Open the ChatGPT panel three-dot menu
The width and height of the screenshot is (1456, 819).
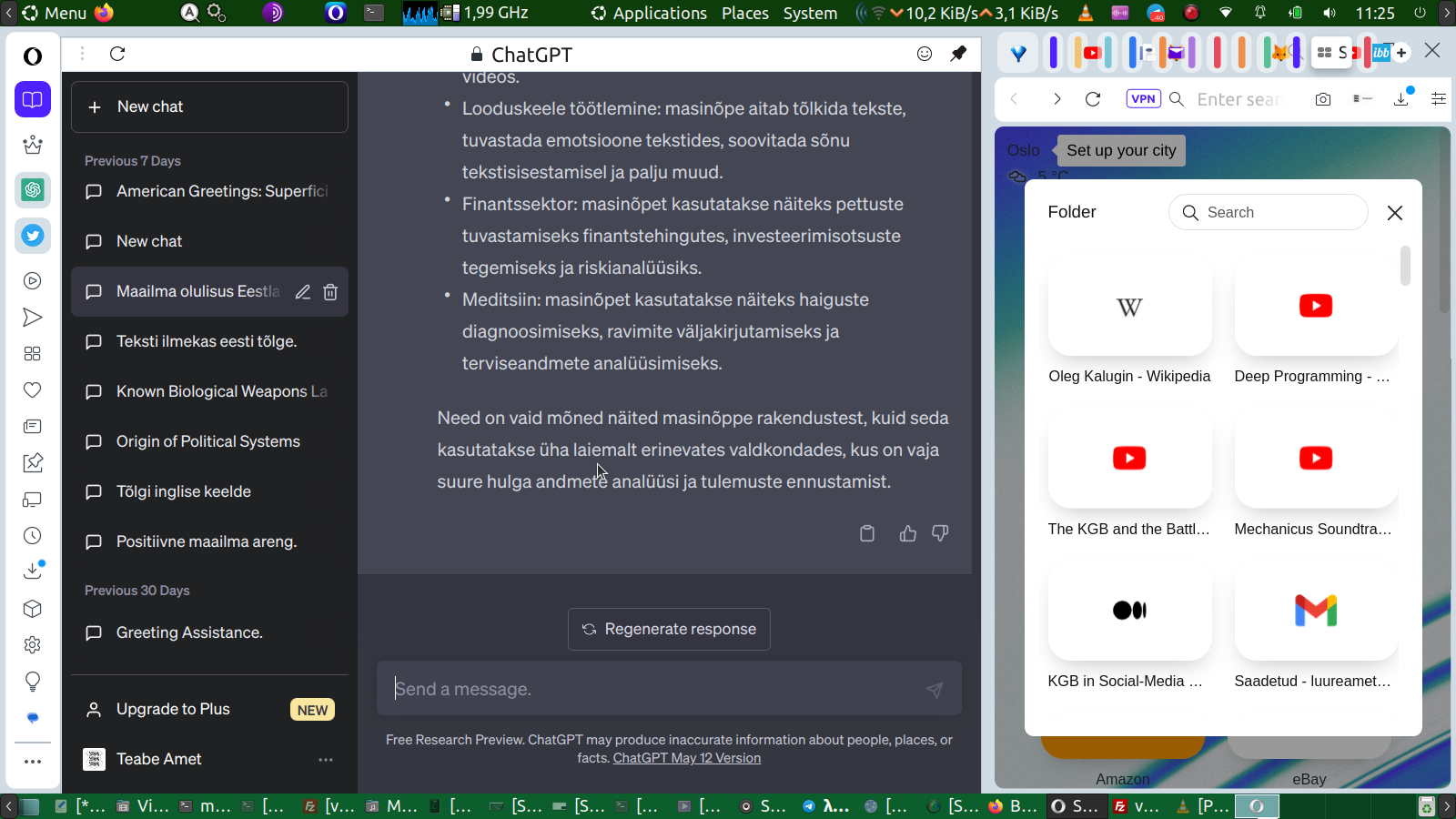(x=82, y=54)
